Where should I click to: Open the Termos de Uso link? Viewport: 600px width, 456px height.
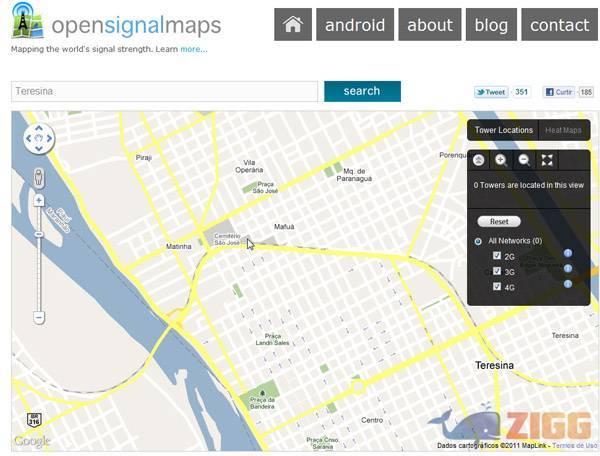(574, 446)
